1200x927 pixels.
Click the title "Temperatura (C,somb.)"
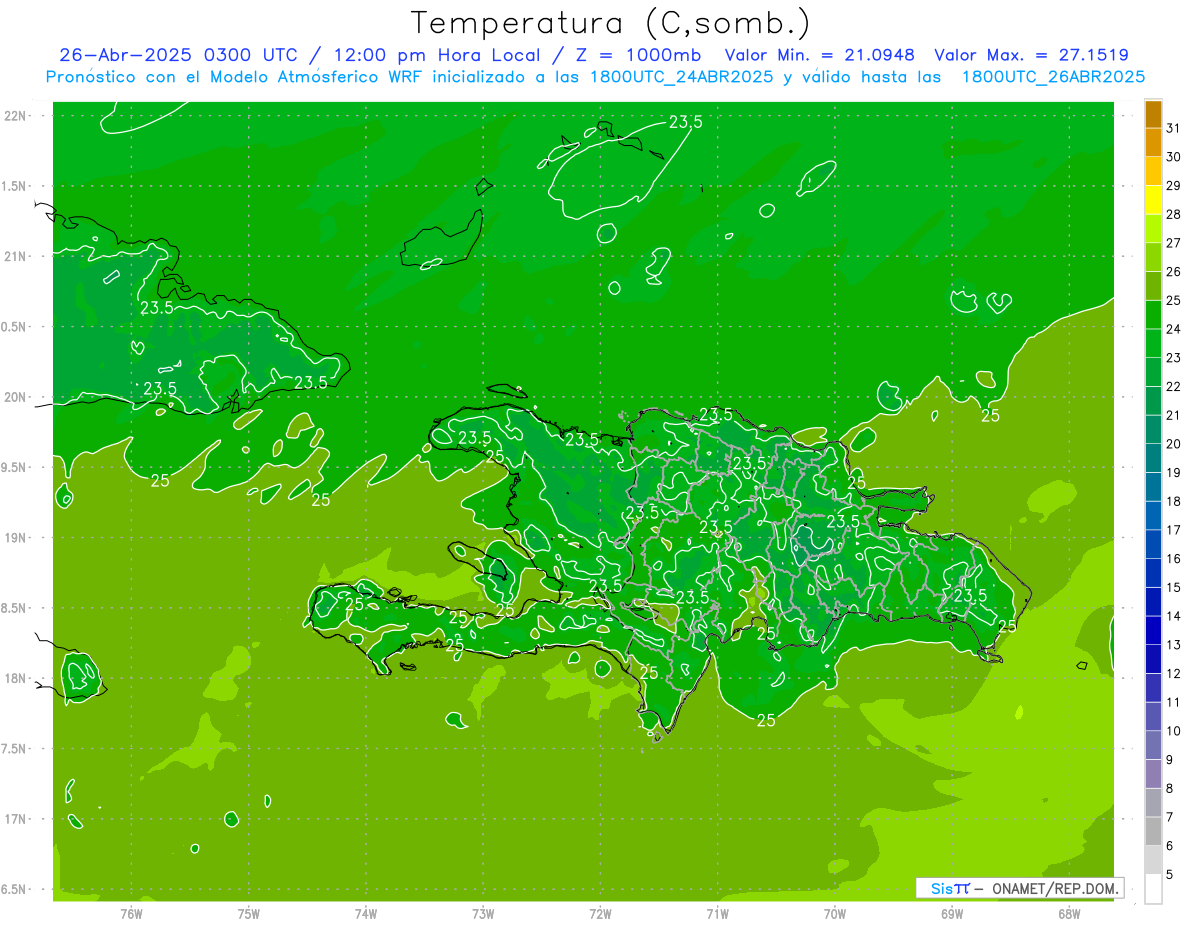pos(611,23)
